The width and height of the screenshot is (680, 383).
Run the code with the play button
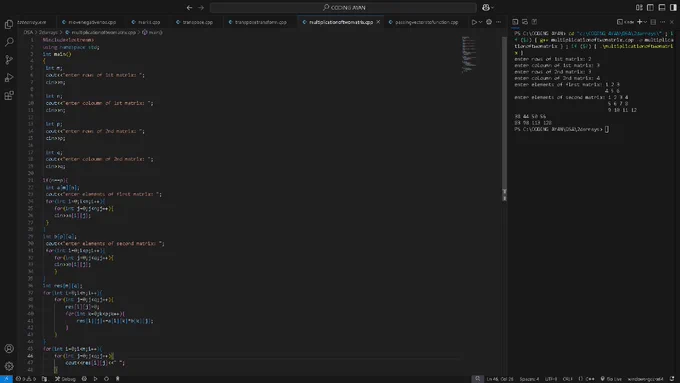point(474,22)
